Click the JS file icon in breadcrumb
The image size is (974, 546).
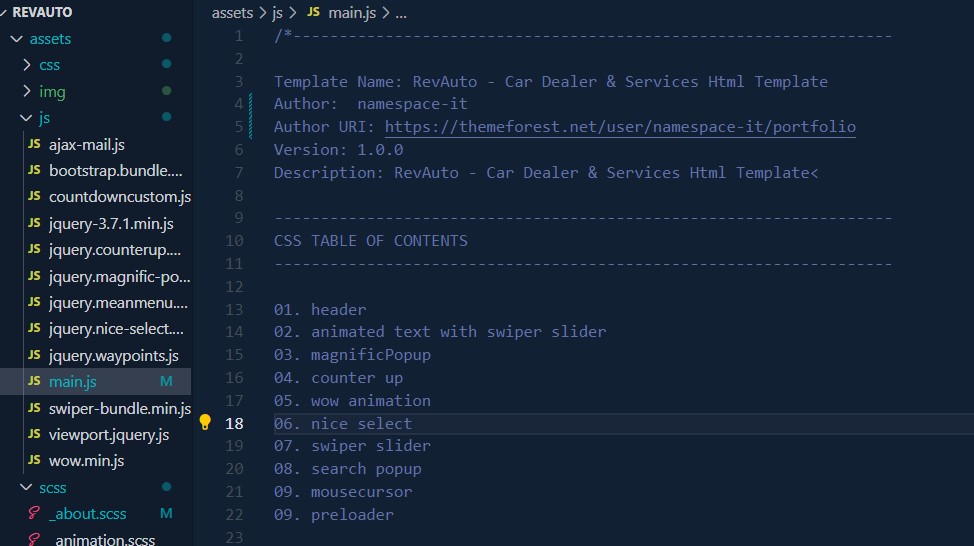tap(314, 13)
